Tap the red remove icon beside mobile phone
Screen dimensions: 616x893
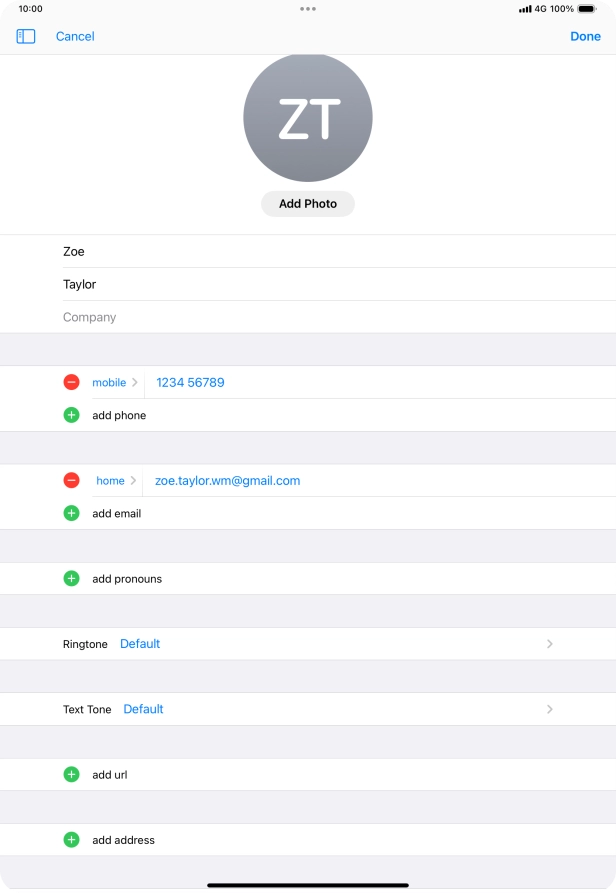click(x=71, y=382)
